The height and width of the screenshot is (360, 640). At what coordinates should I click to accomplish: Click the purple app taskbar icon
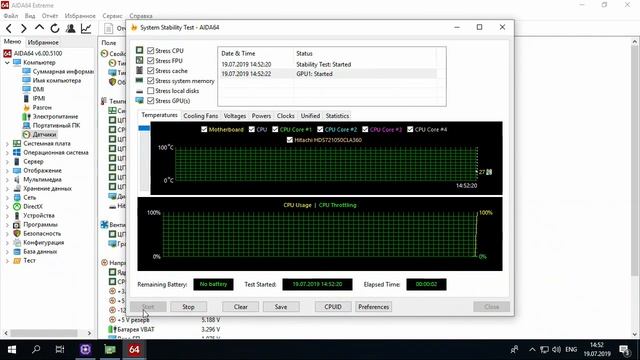[x=85, y=349]
